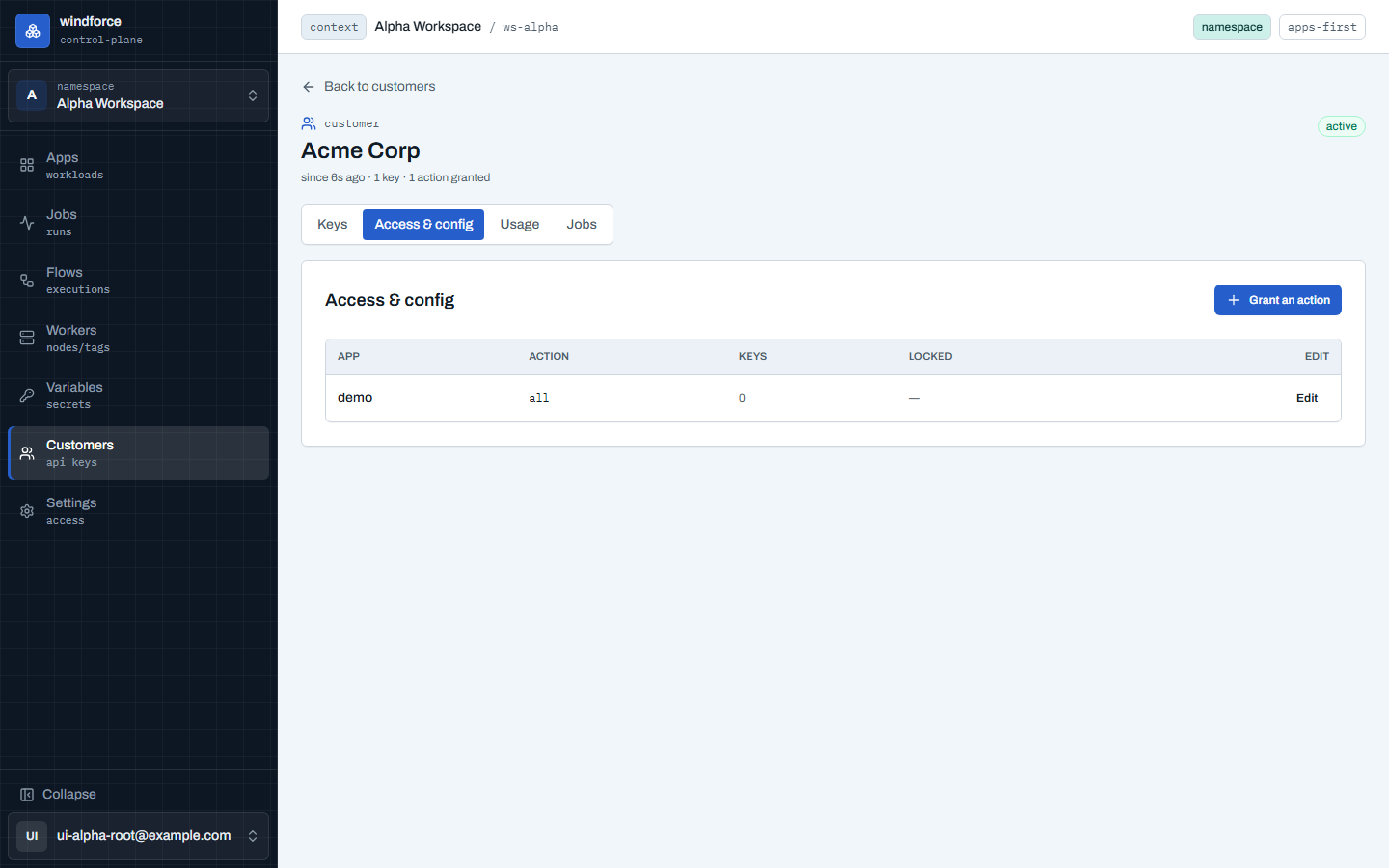Click the ws-alpha breadcrumb slug
The width and height of the screenshot is (1389, 868).
pyautogui.click(x=531, y=28)
